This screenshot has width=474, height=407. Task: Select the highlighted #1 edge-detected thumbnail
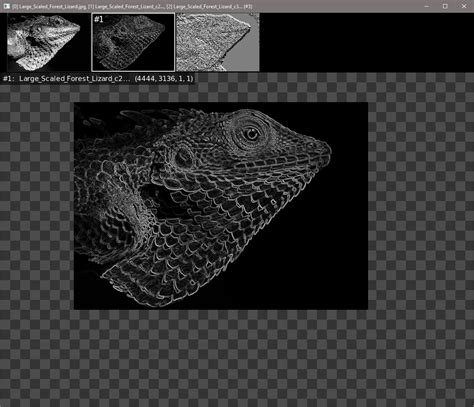(133, 42)
